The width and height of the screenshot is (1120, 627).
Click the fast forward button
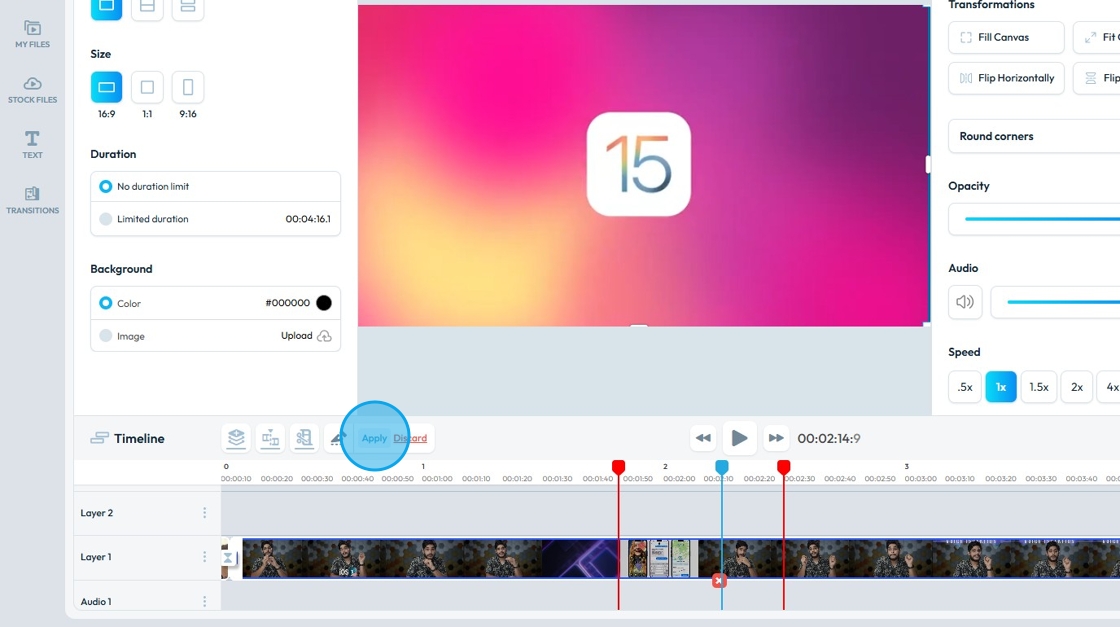click(x=776, y=438)
